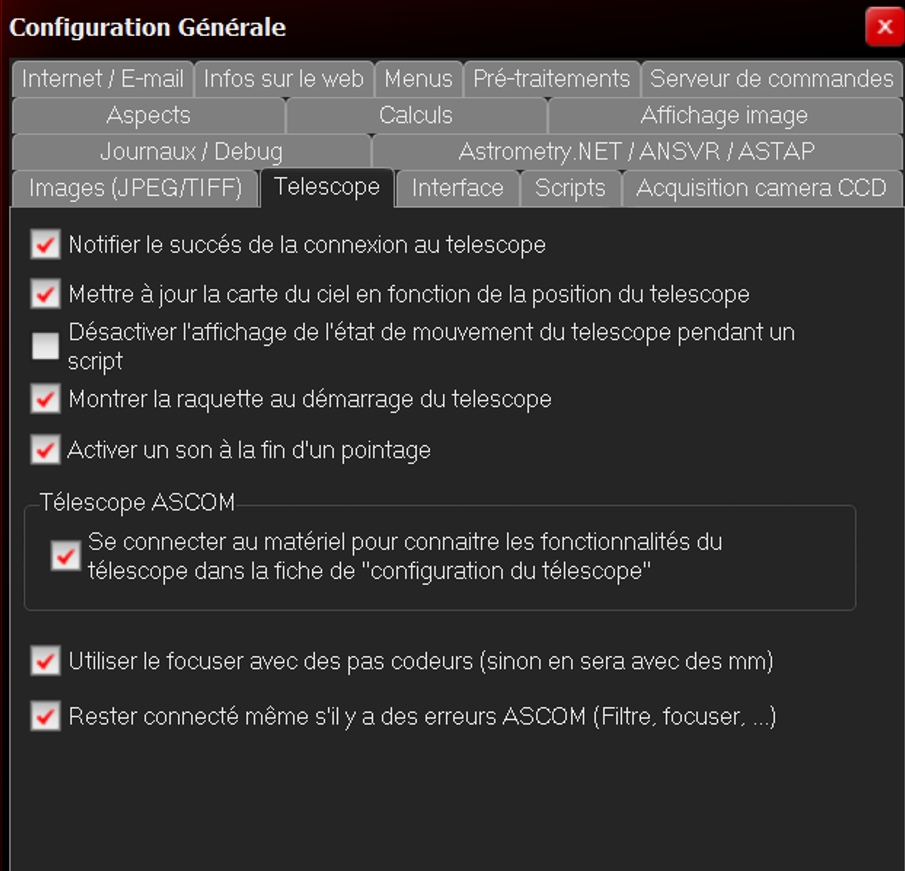Go to Serveur de commandes tab

click(x=771, y=79)
